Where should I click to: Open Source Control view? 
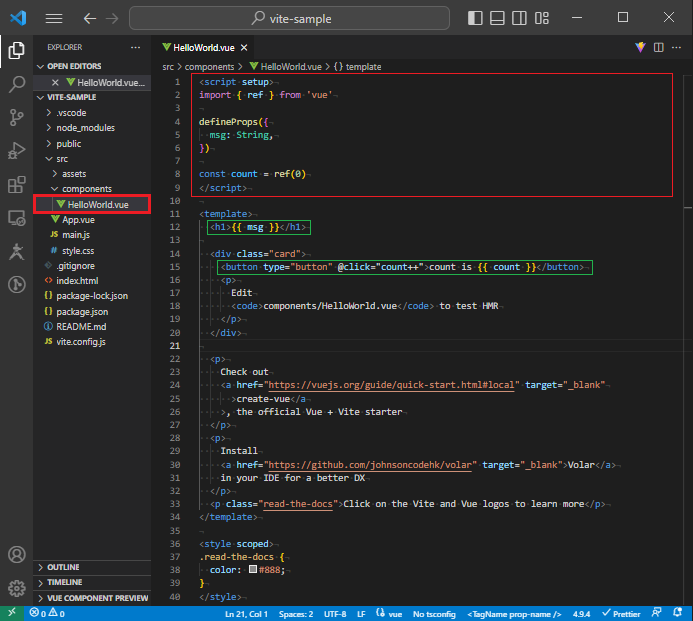coord(16,118)
